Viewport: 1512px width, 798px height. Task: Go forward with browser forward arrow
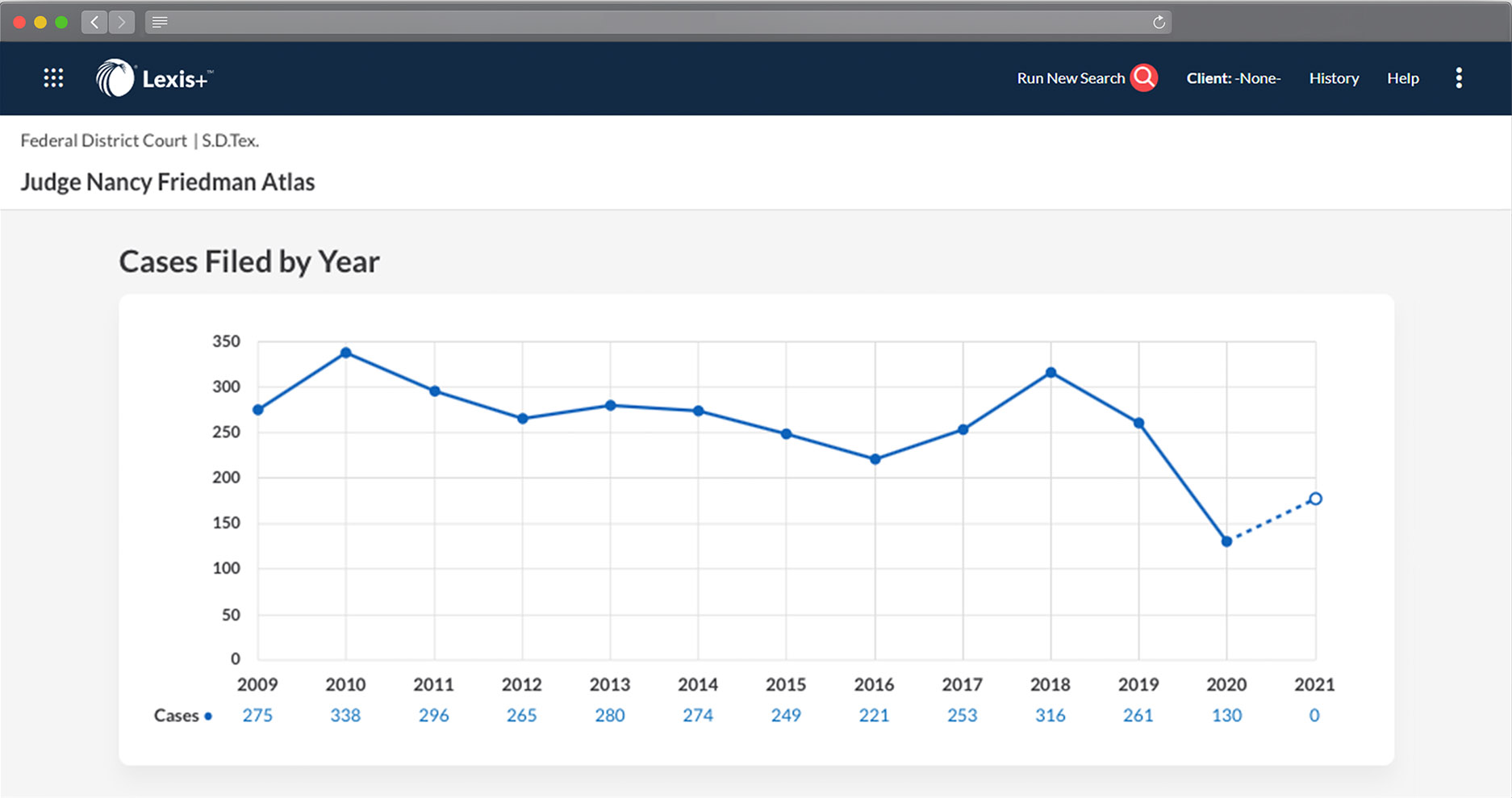point(122,23)
